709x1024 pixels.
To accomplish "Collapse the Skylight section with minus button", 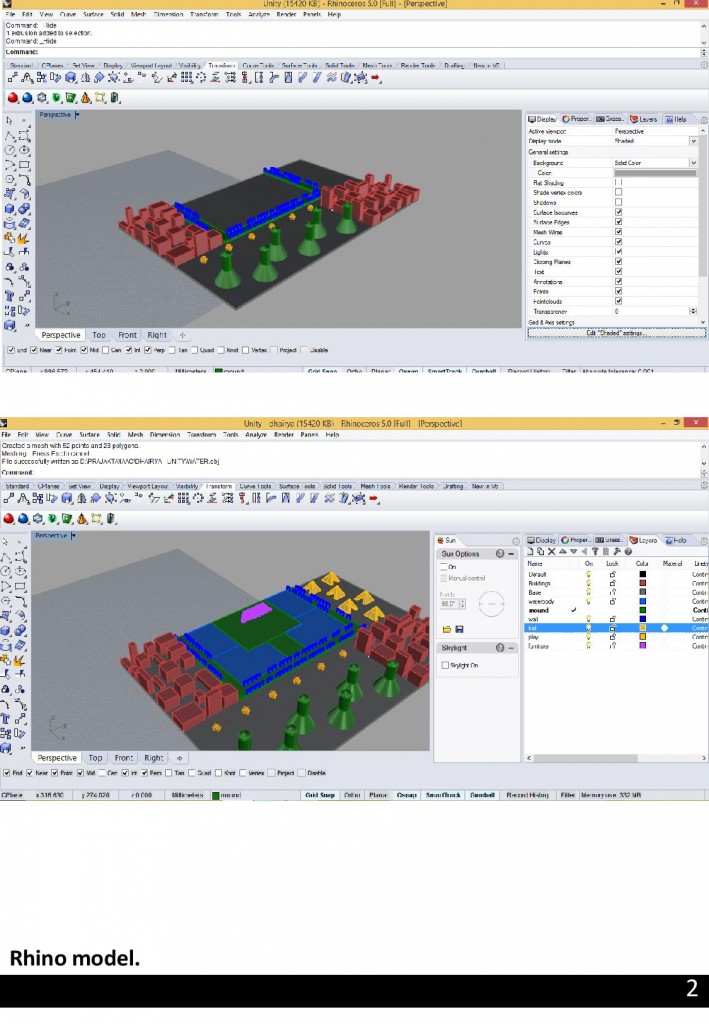I will pos(511,648).
